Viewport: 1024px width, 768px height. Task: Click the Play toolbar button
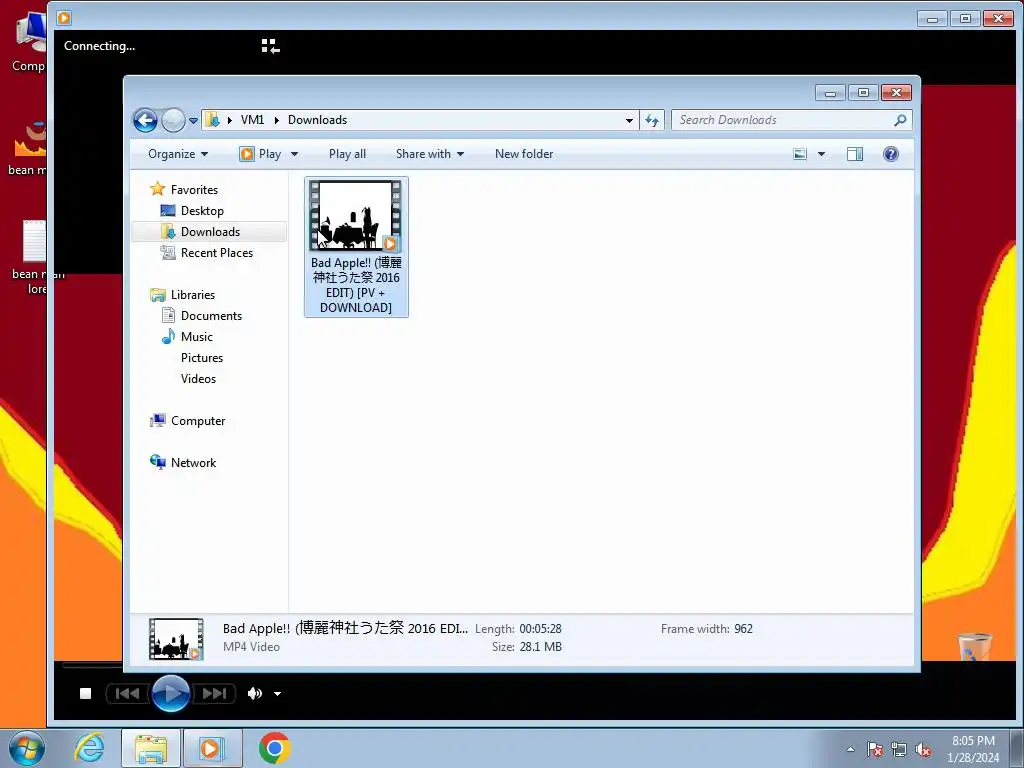(x=261, y=154)
